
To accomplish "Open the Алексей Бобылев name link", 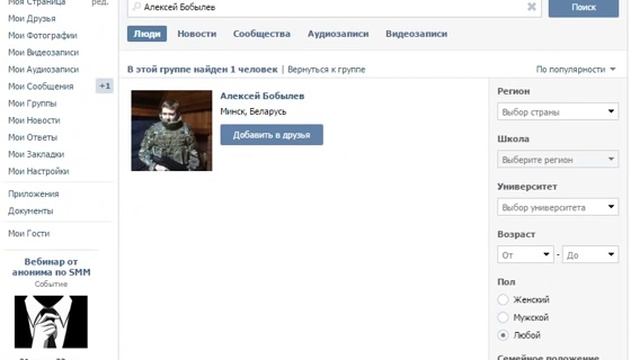I will (x=262, y=96).
